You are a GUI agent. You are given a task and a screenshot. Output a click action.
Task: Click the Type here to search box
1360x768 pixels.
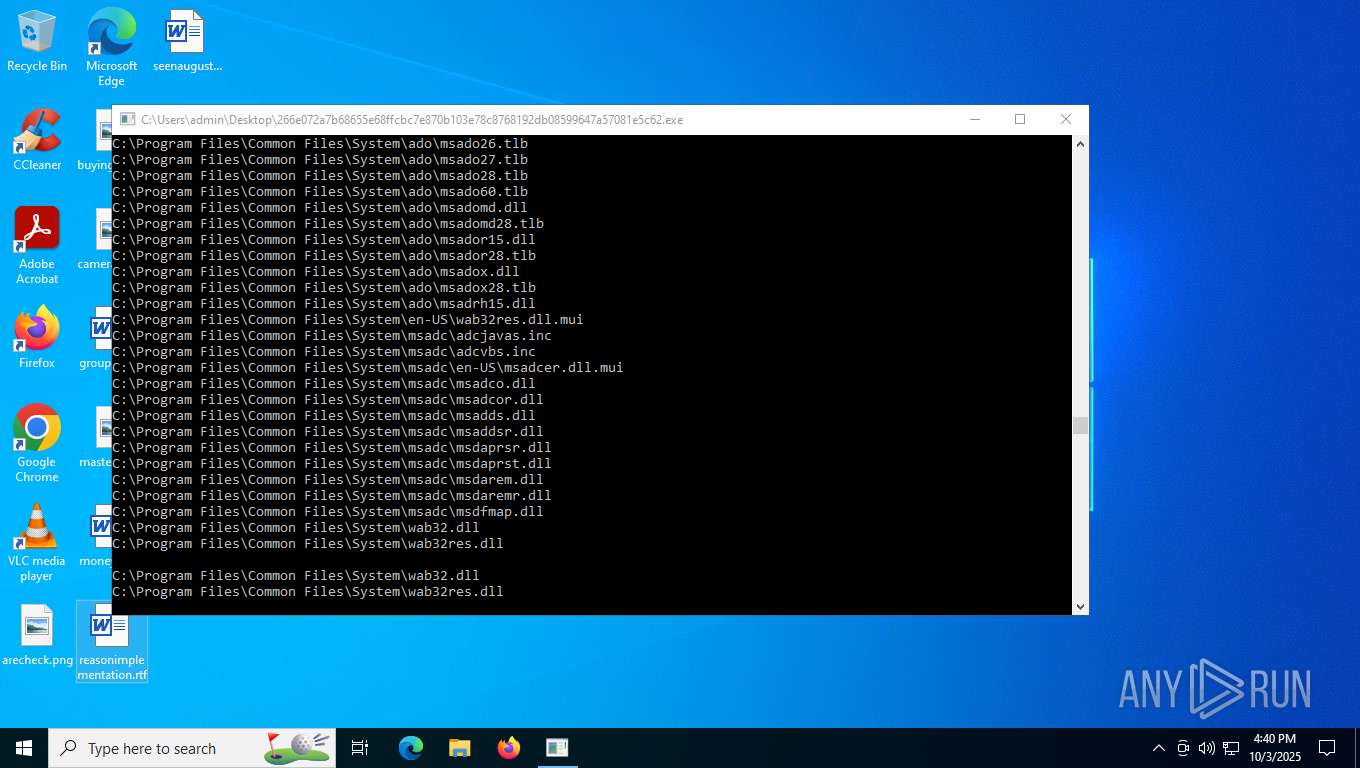click(x=192, y=748)
